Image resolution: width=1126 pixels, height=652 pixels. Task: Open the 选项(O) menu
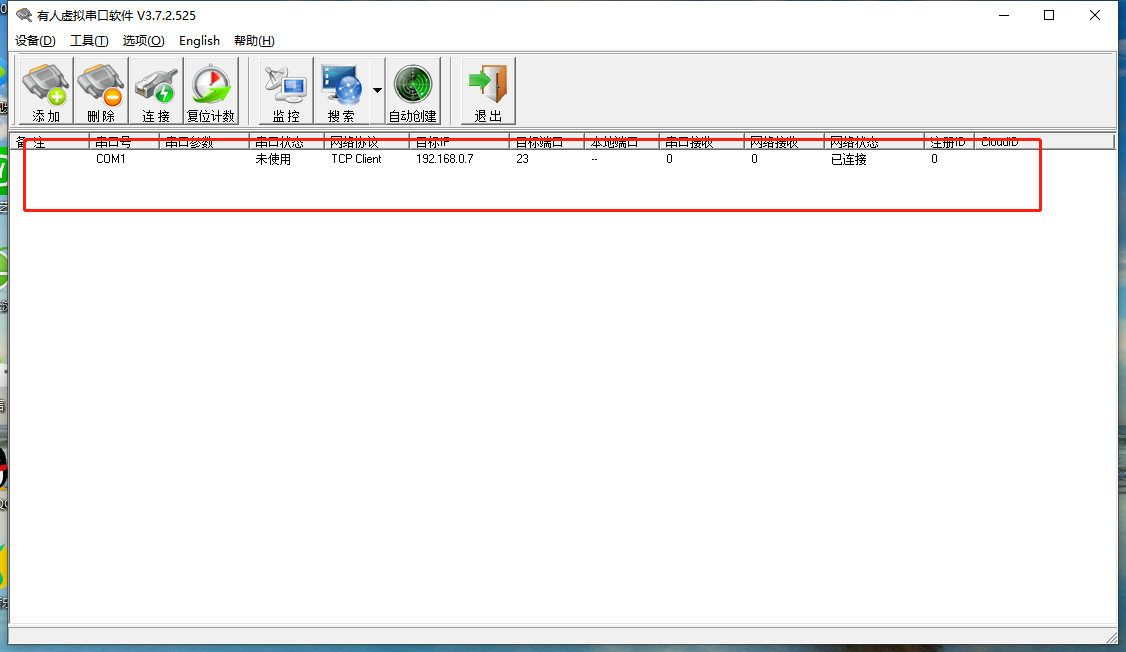click(x=143, y=40)
